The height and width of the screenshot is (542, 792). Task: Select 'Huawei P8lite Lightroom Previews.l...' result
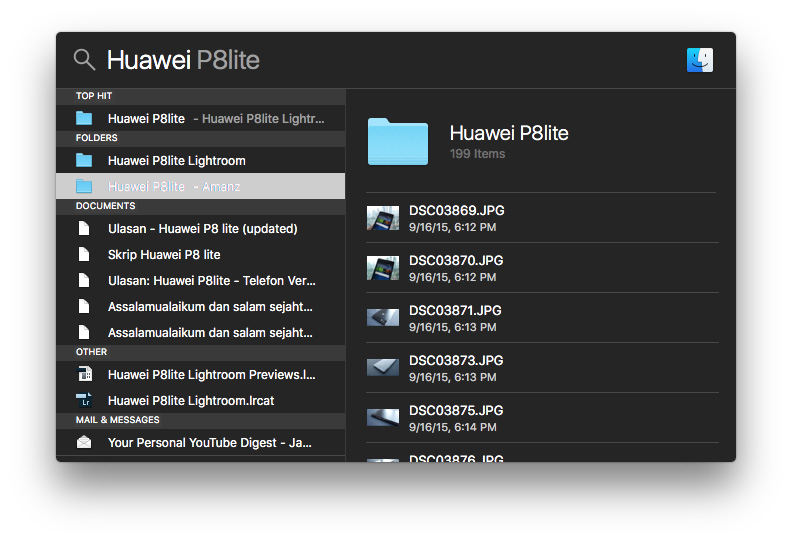point(201,374)
